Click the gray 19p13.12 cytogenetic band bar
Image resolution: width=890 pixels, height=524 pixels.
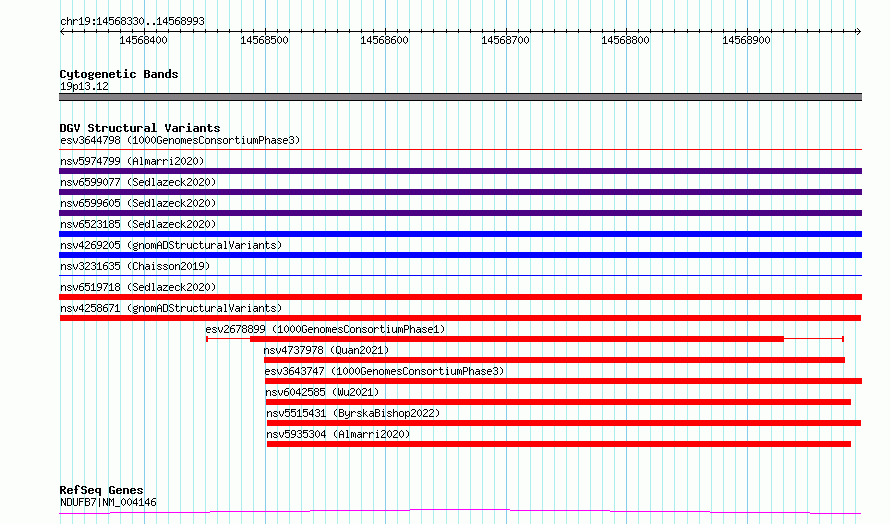[x=460, y=97]
